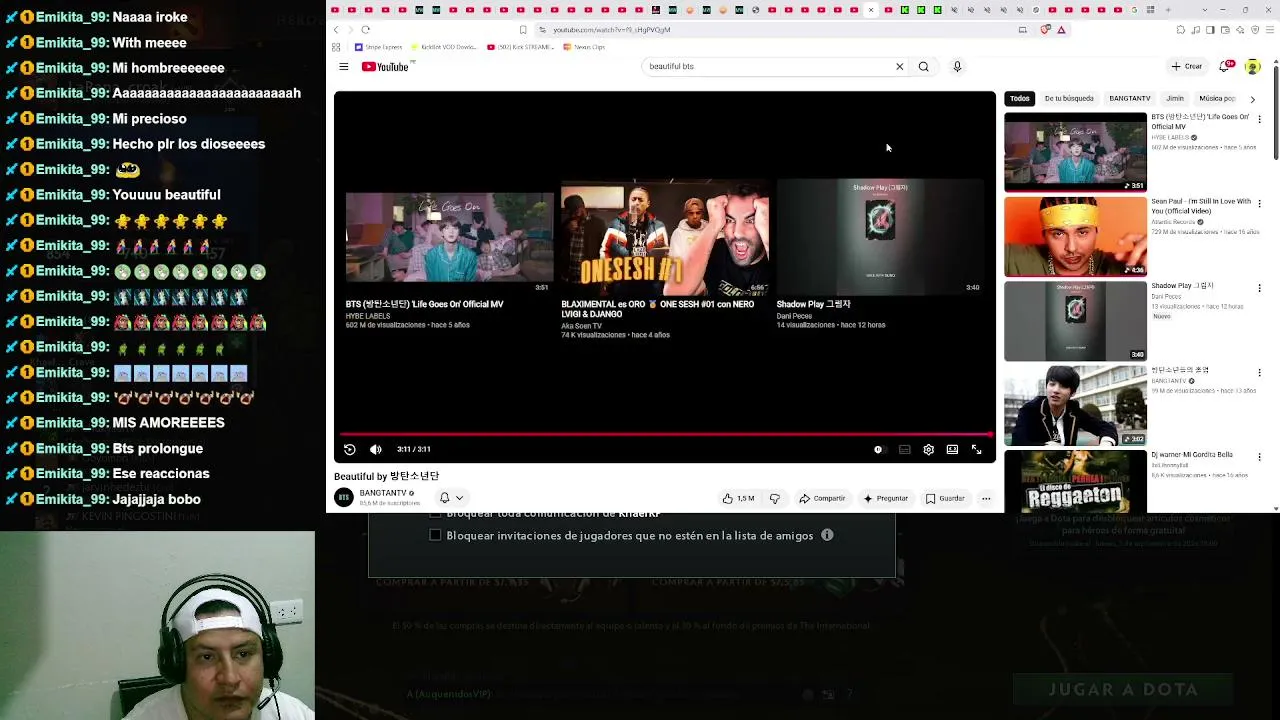The width and height of the screenshot is (1280, 720).
Task: Click the JUGAR A DOTA button
Action: click(x=1123, y=689)
